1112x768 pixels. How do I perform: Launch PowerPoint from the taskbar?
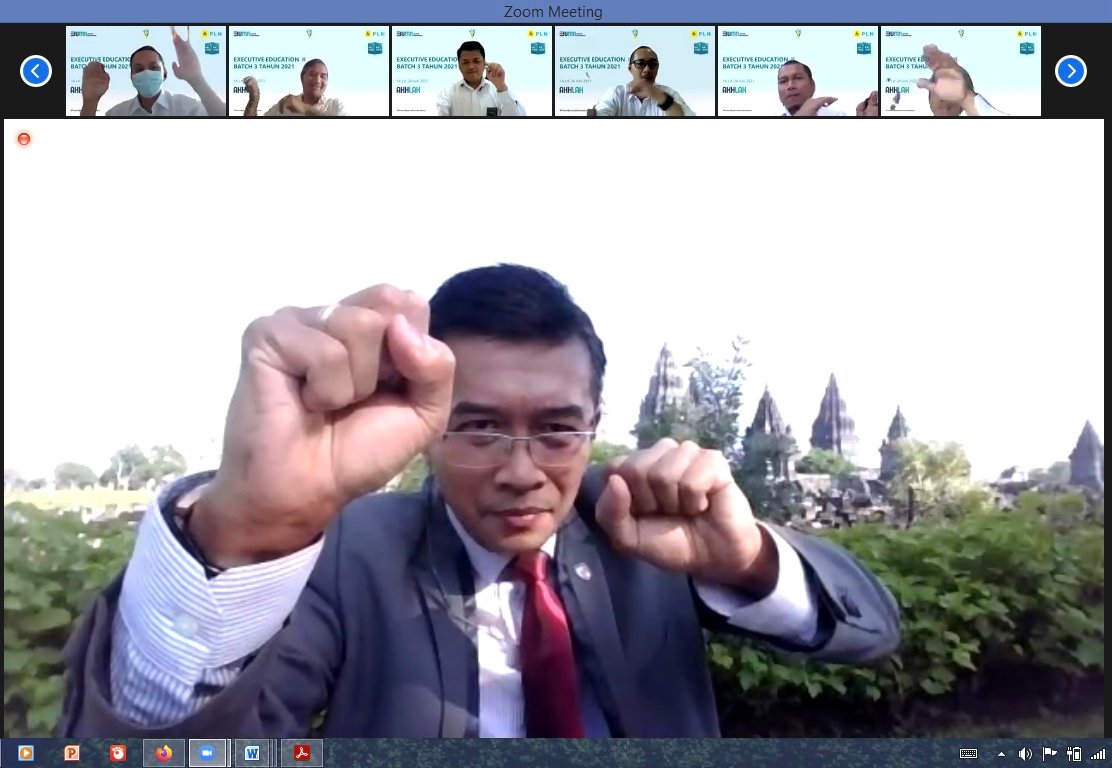pyautogui.click(x=72, y=753)
